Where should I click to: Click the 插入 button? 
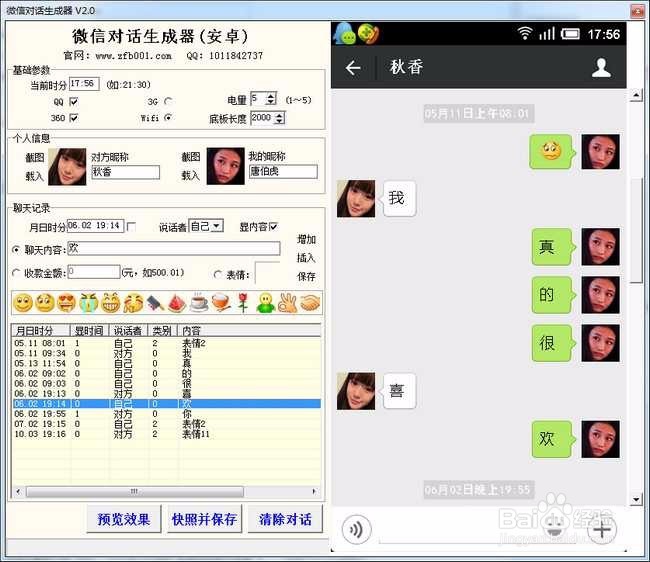(306, 258)
